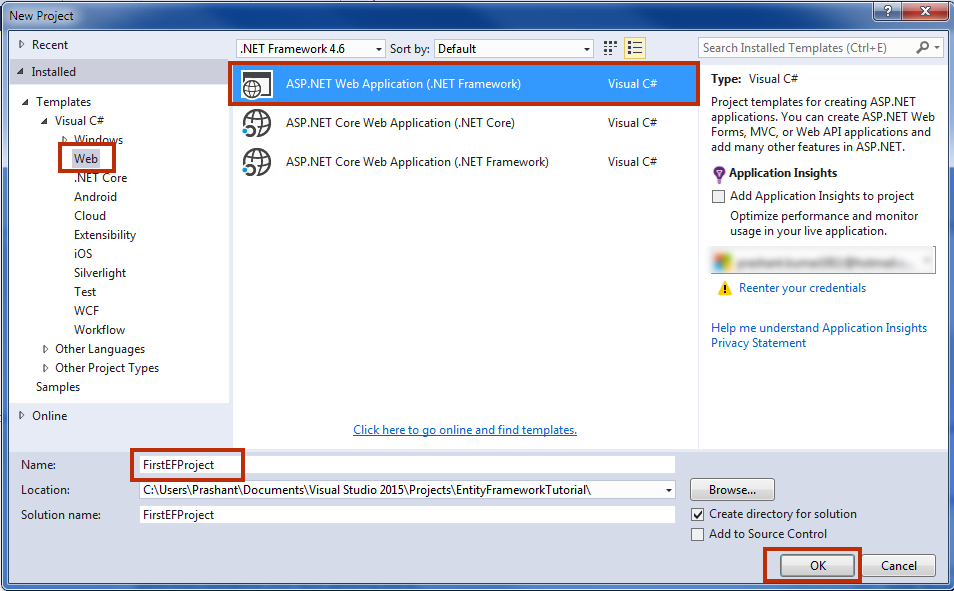Click Reenter your credentials link
This screenshot has height=591, width=954.
point(803,288)
